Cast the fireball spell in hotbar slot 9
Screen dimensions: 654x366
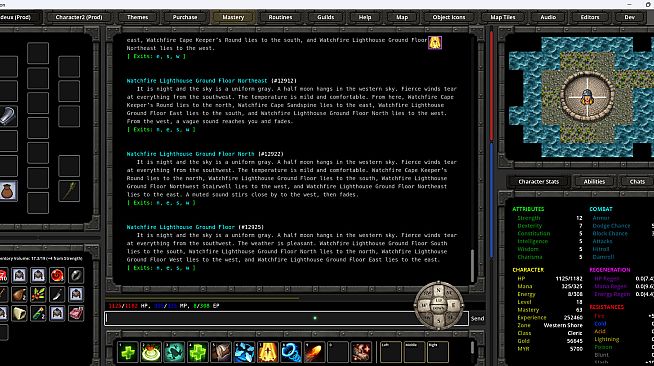click(314, 352)
